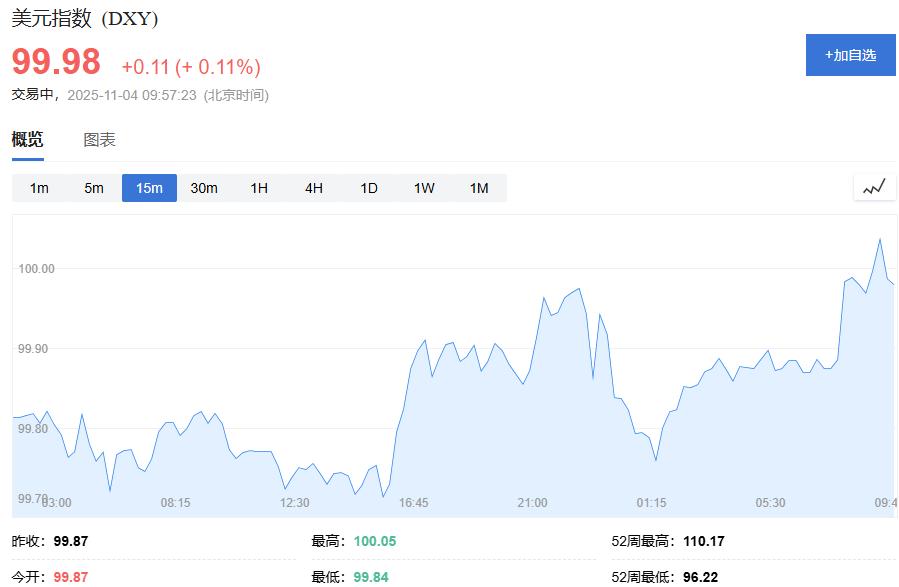Select the 1D daily timeframe

click(368, 187)
